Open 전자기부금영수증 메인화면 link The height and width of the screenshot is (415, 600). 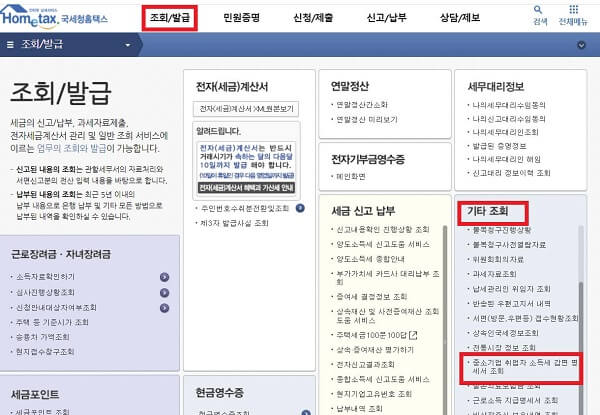click(351, 177)
